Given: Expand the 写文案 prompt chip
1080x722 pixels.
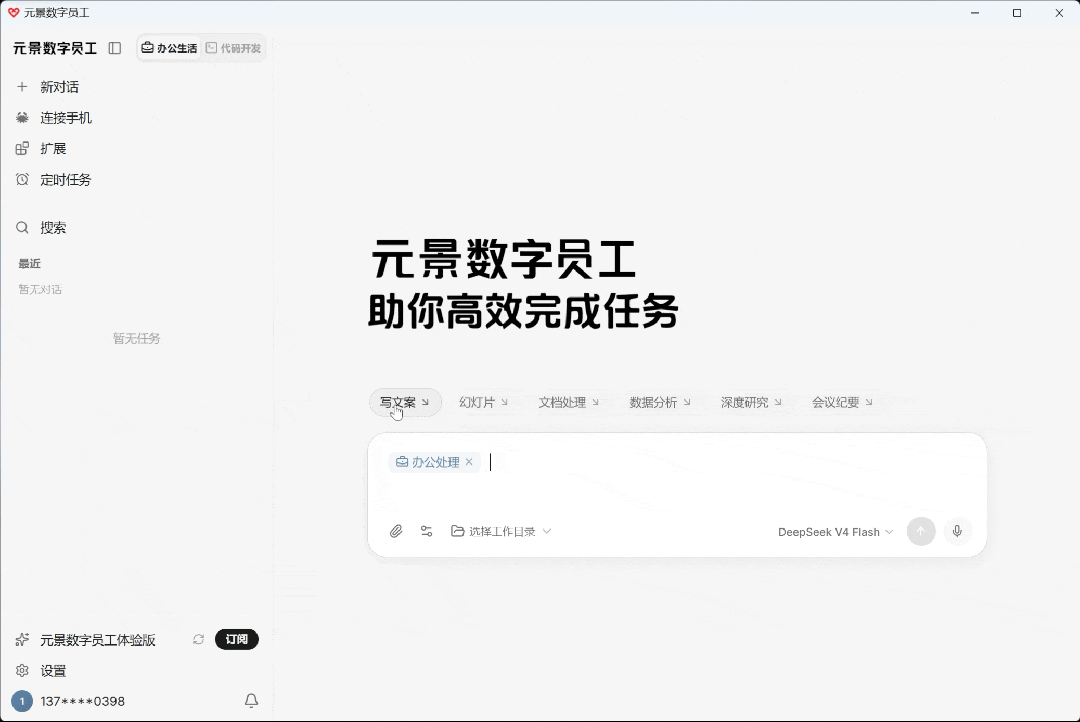Looking at the screenshot, I should click(405, 402).
